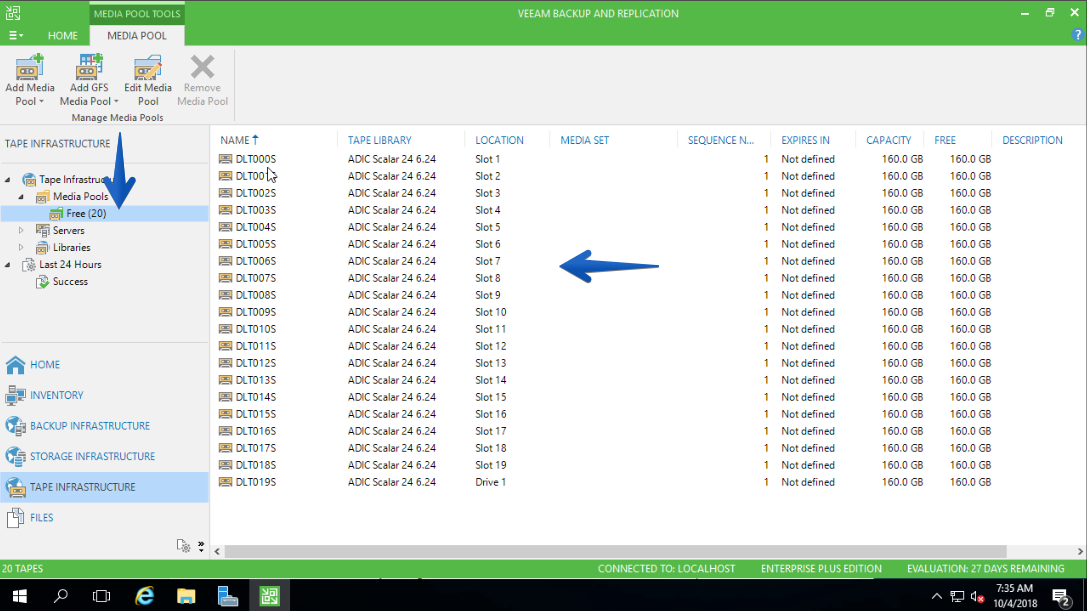Image resolution: width=1087 pixels, height=611 pixels.
Task: Open the INVENTORY view
Action: 104,395
